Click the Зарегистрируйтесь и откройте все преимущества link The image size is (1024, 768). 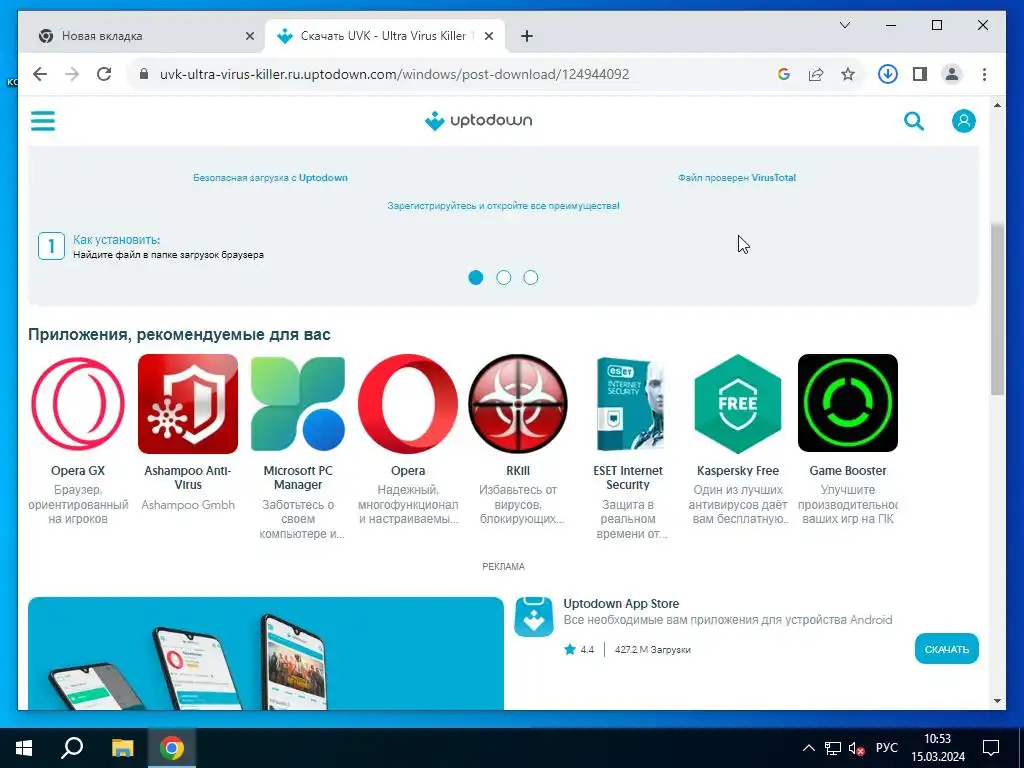point(504,206)
